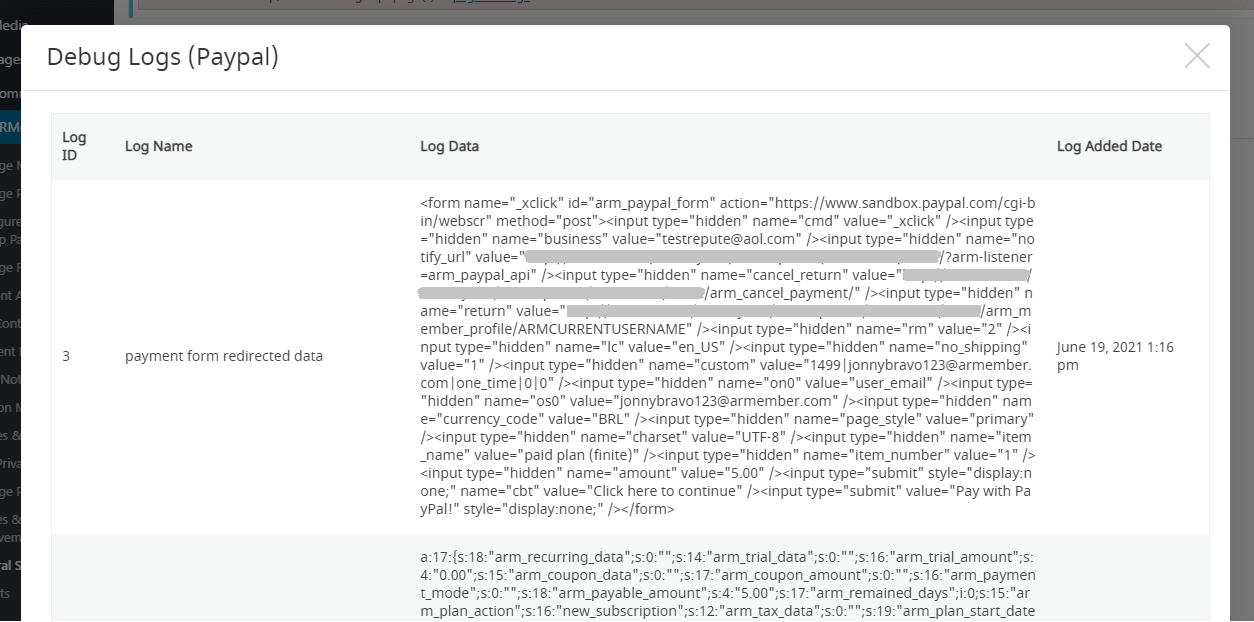The image size is (1254, 622).
Task: Click the 'June 19, 2021 1:16 pm' date cell
Action: [1116, 356]
